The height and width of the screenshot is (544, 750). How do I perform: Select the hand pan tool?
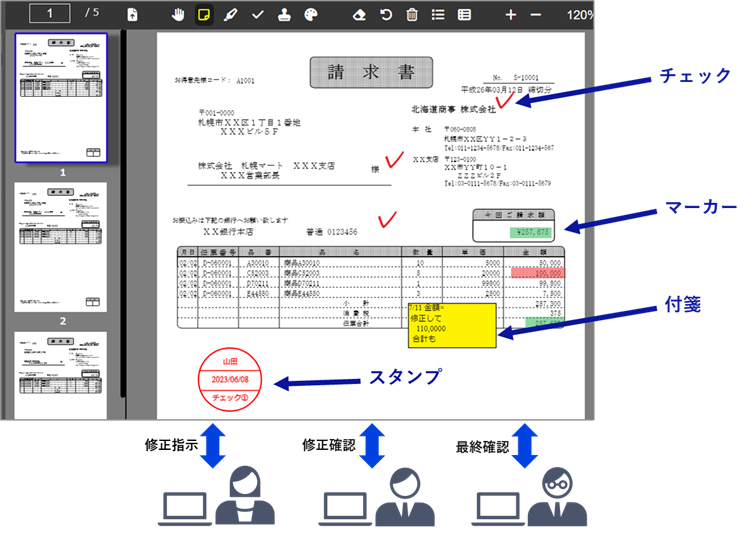178,14
